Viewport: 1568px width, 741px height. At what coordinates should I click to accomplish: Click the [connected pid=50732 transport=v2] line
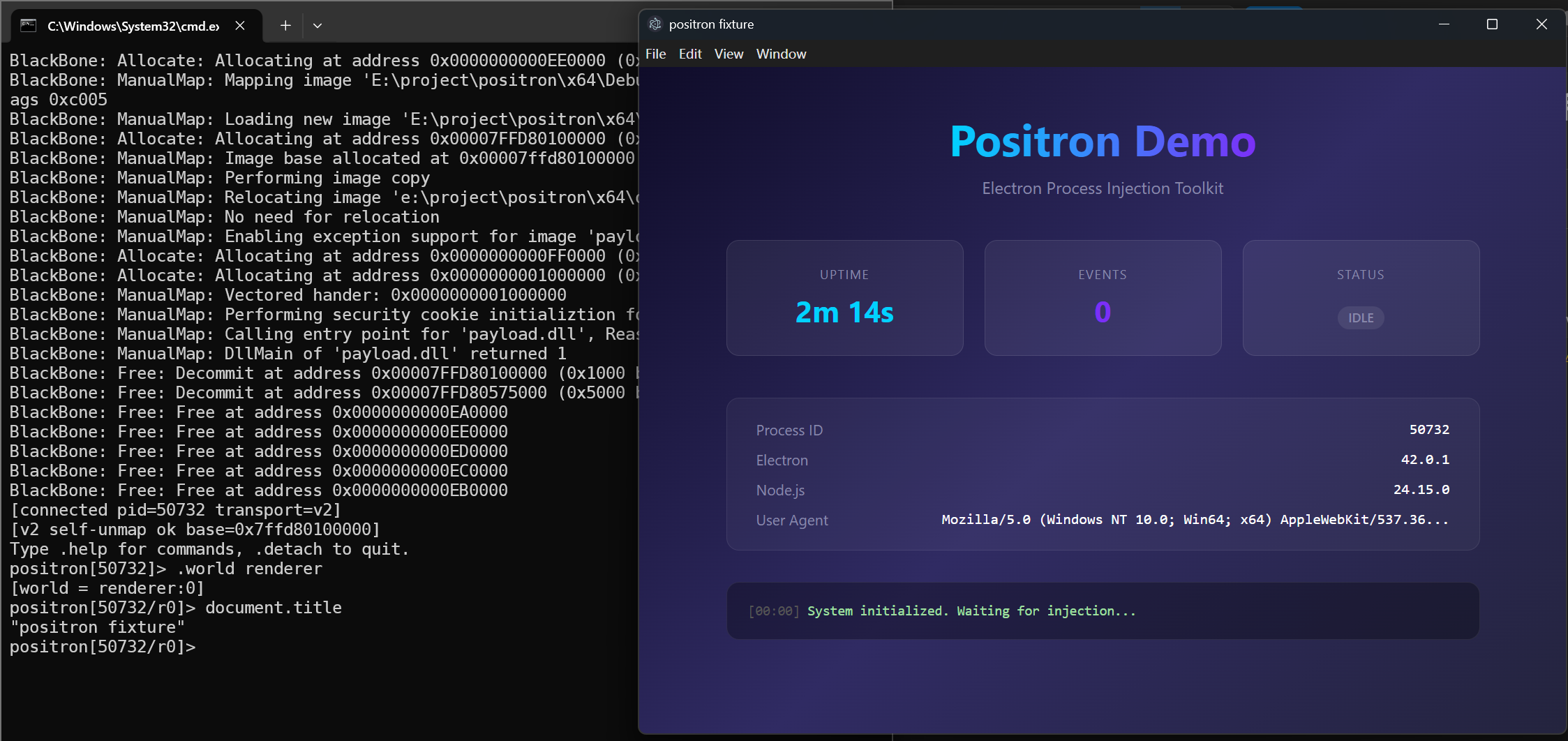(175, 510)
